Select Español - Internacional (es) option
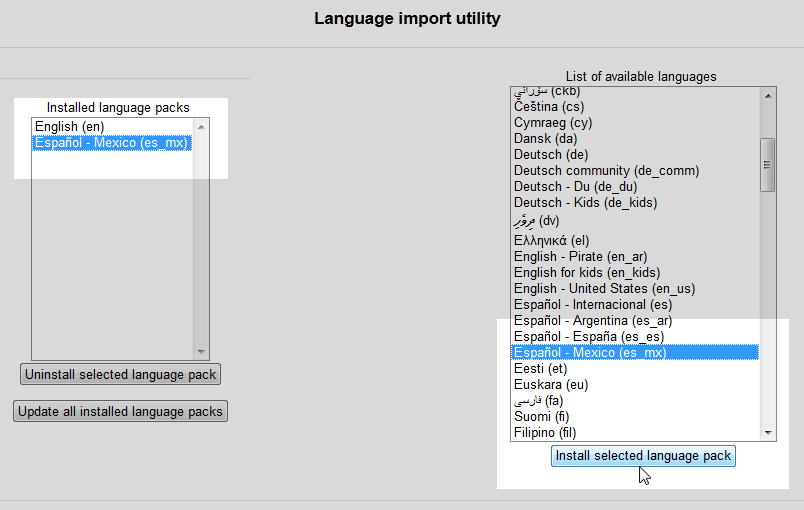This screenshot has height=510, width=804. point(592,305)
